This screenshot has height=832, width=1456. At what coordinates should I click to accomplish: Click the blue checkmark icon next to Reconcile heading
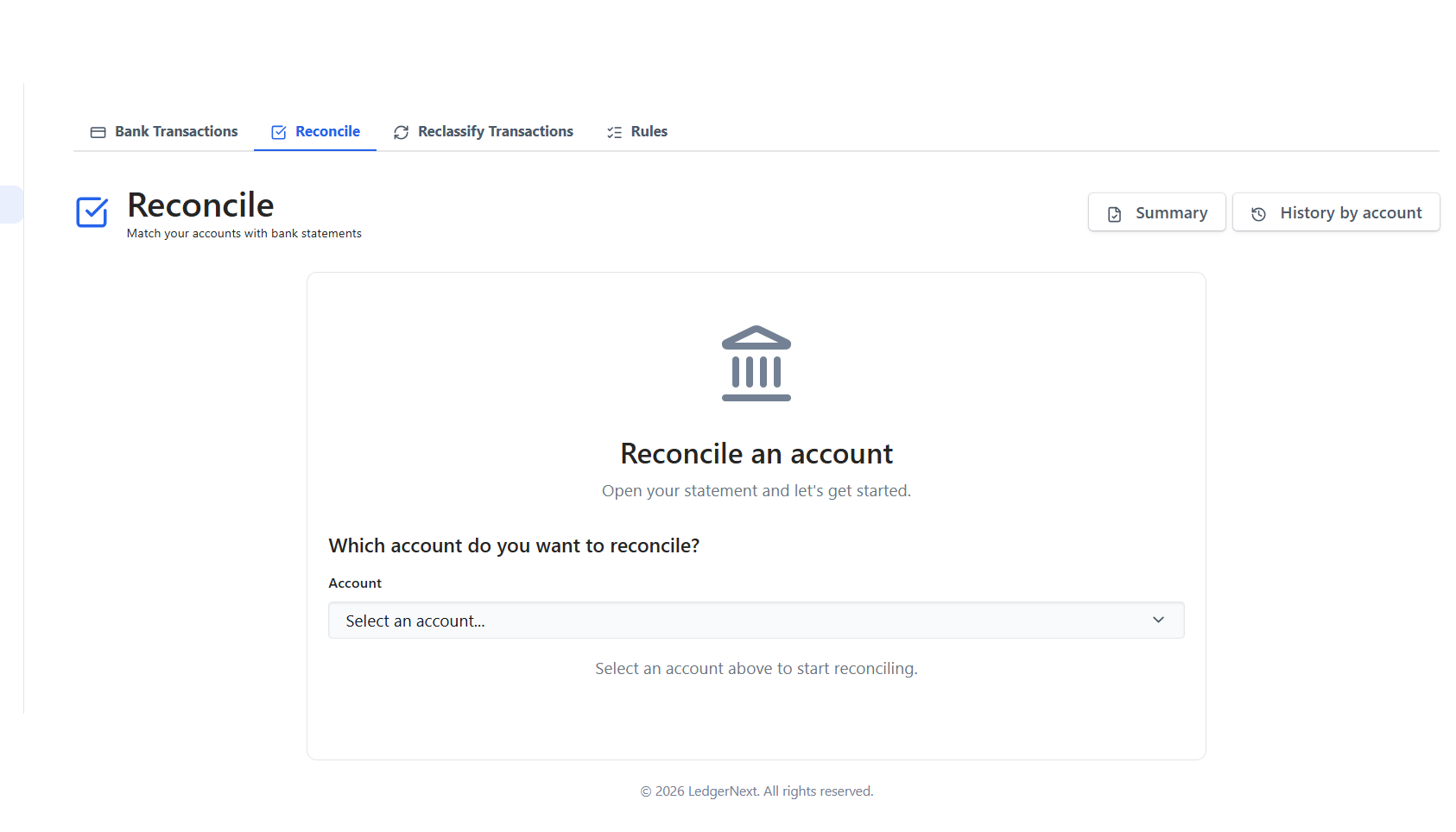pyautogui.click(x=92, y=211)
